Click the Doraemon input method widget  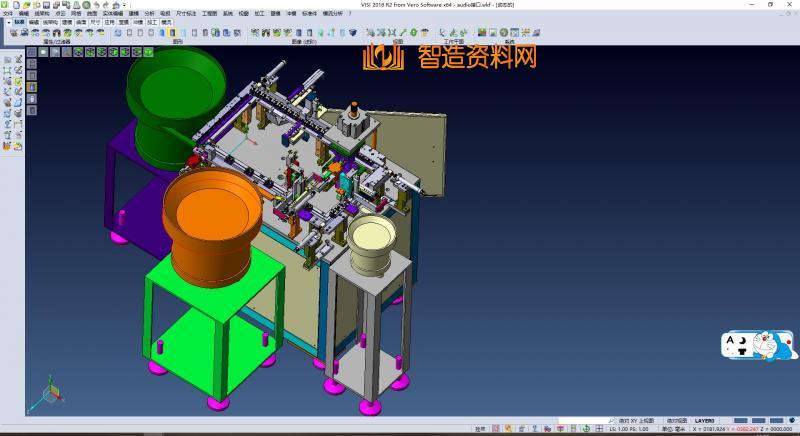point(759,347)
